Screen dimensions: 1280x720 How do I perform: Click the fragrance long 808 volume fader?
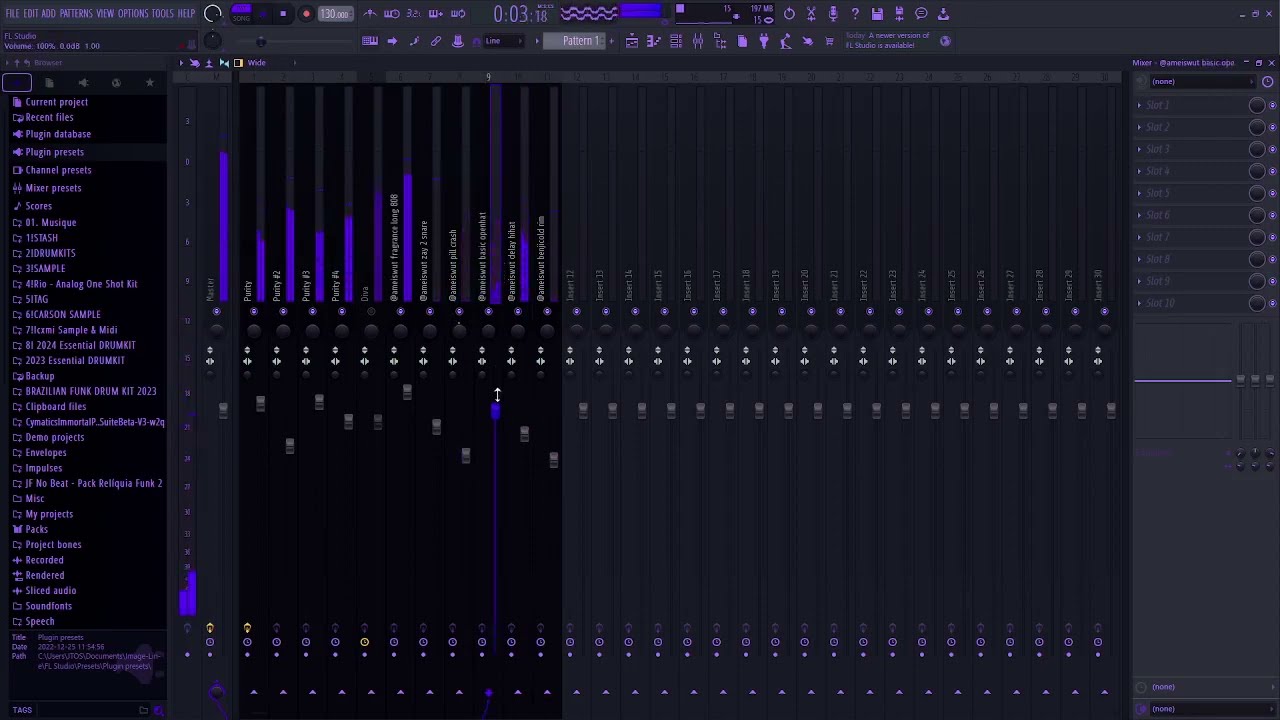(x=407, y=392)
